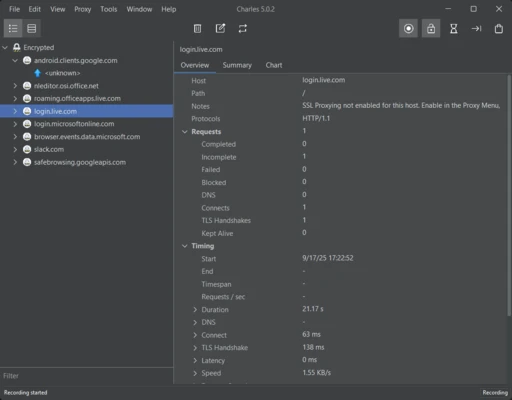Click the 21.17 s duration value
Image resolution: width=512 pixels, height=400 pixels.
[313, 309]
